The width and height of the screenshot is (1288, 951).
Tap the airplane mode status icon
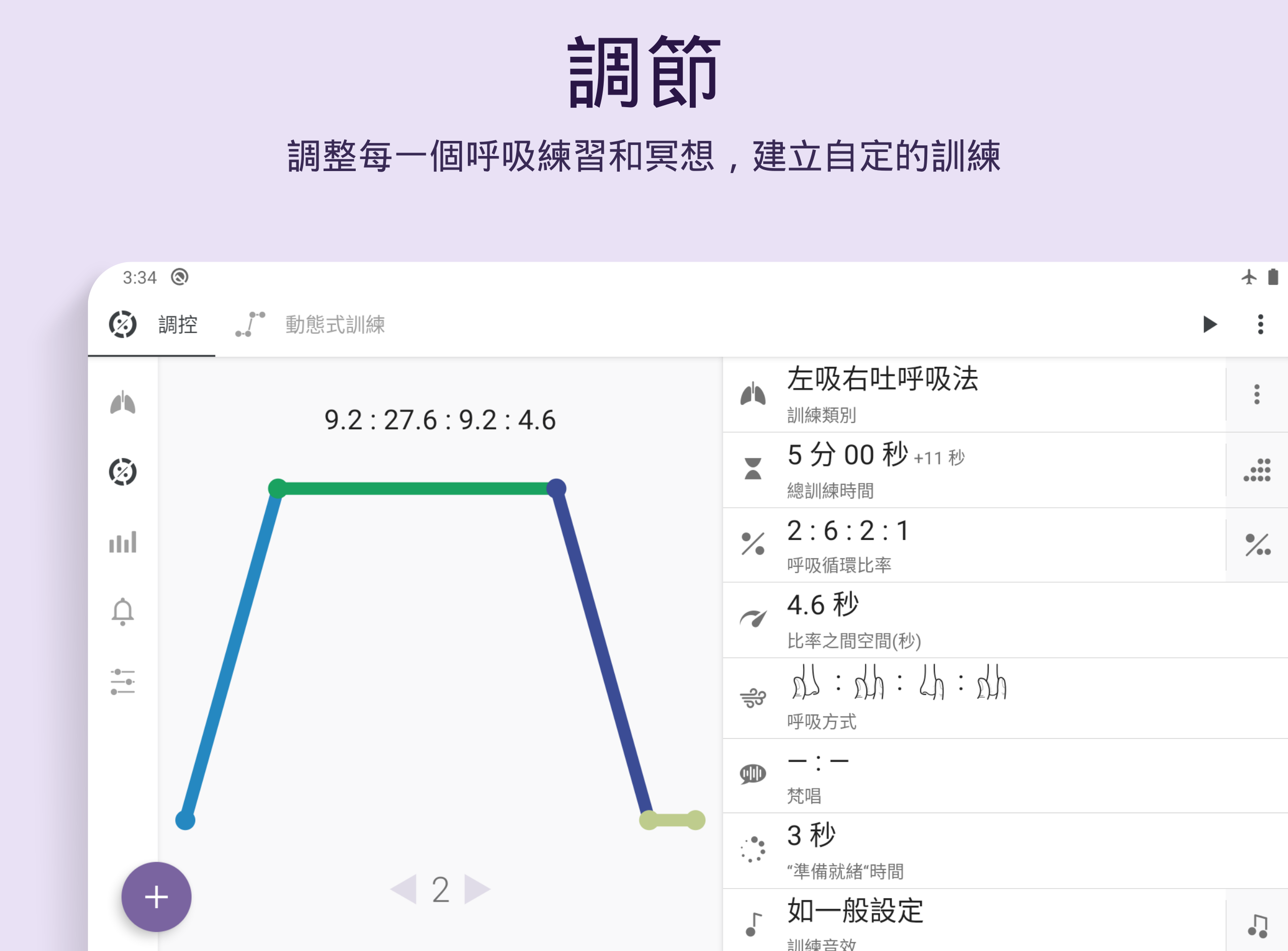[1248, 277]
